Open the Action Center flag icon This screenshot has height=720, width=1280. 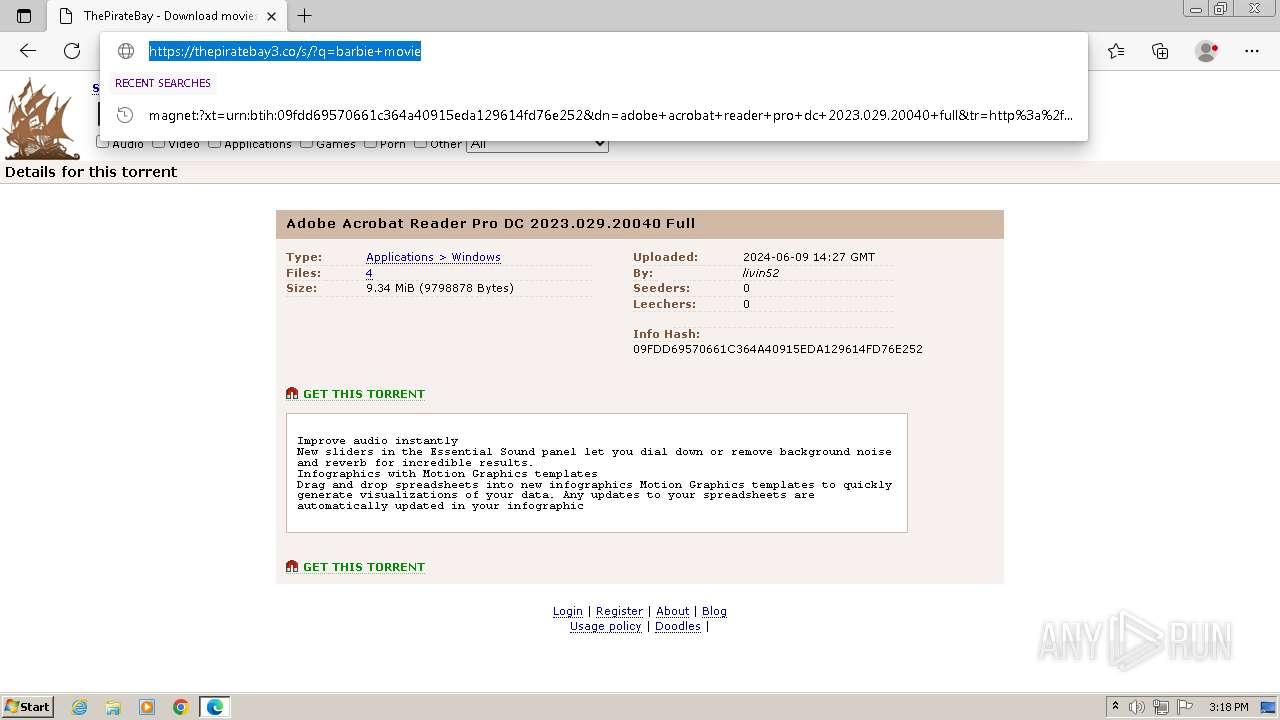point(1184,707)
